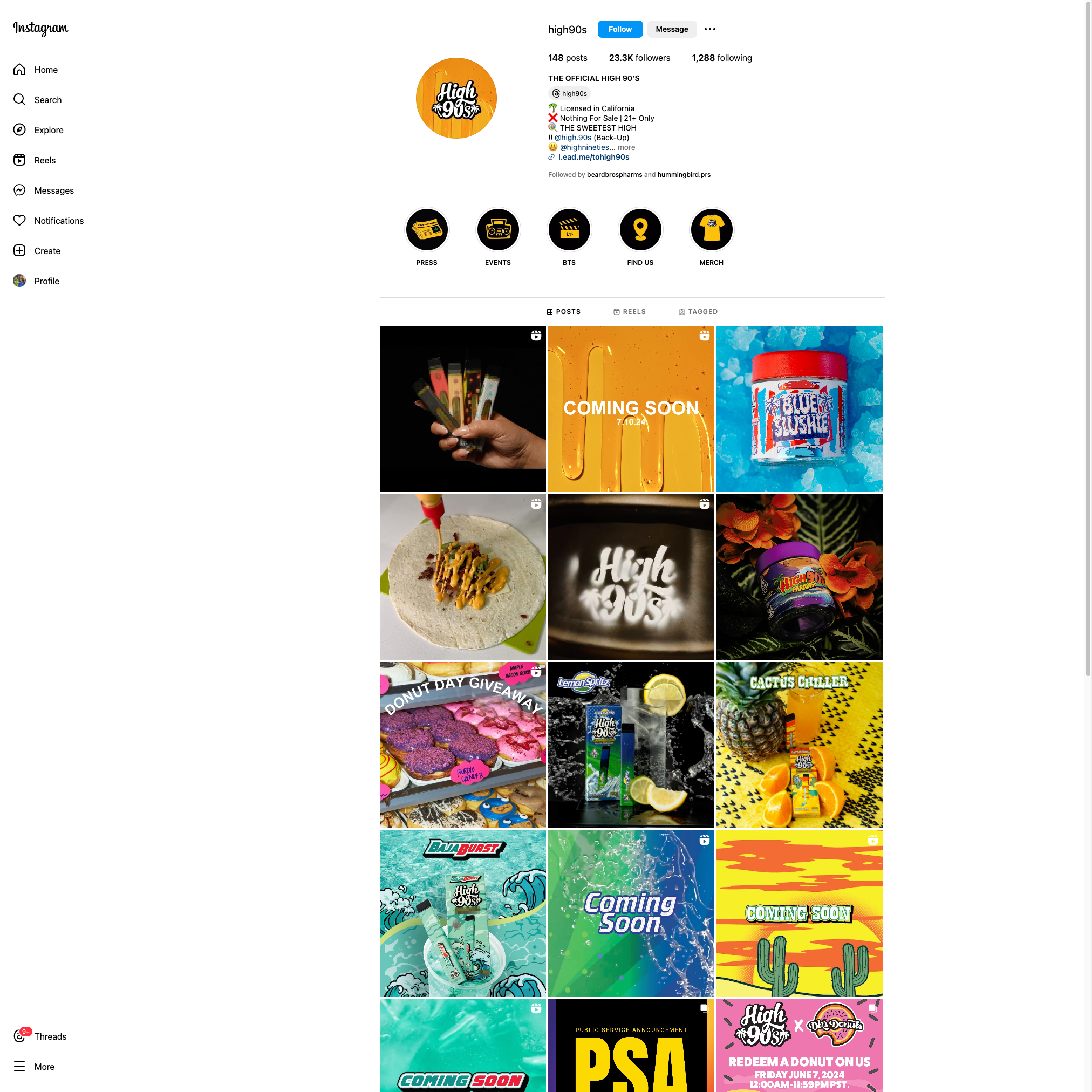Screen dimensions: 1092x1092
Task: Open the Notifications heart icon
Action: point(20,221)
